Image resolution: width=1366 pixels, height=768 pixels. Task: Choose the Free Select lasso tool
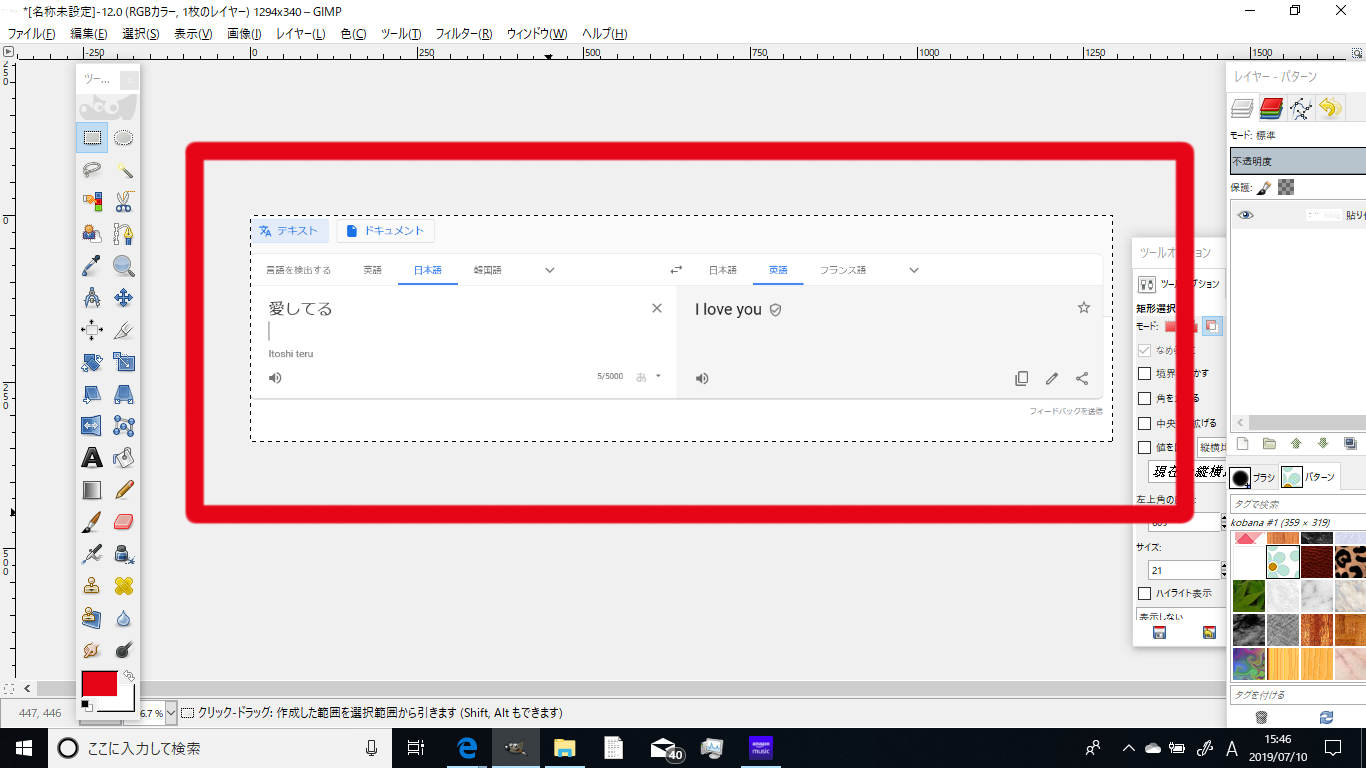[92, 170]
